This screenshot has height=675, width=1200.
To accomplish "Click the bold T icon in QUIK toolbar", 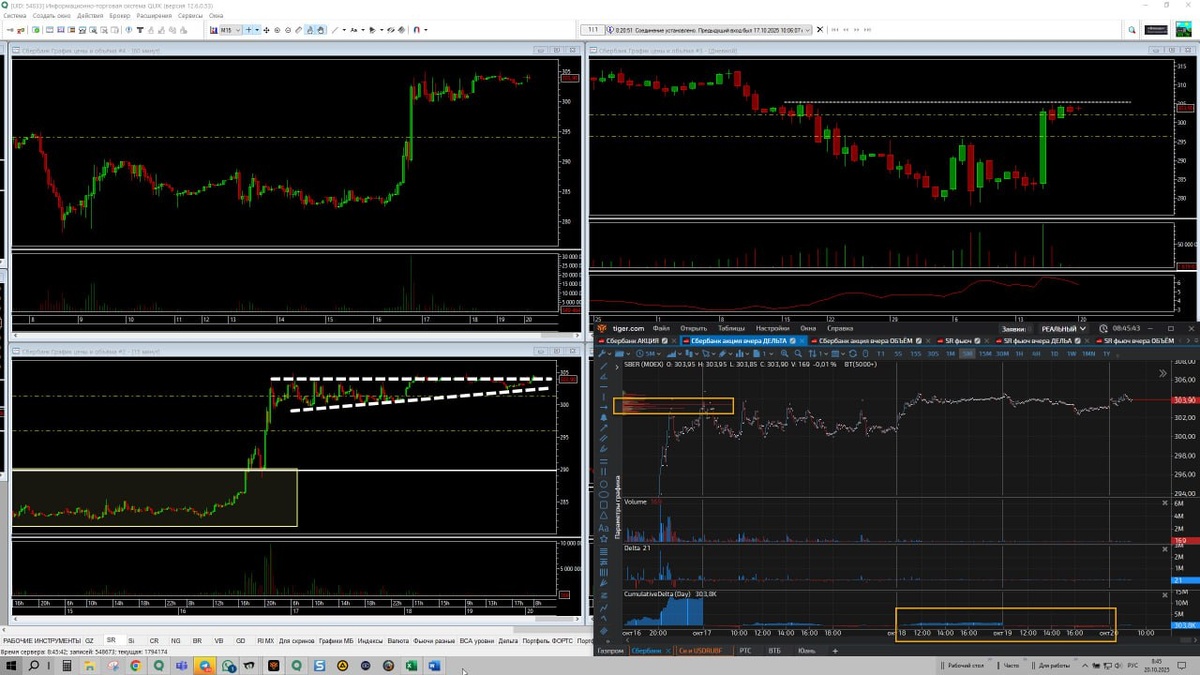I will pyautogui.click(x=139, y=30).
